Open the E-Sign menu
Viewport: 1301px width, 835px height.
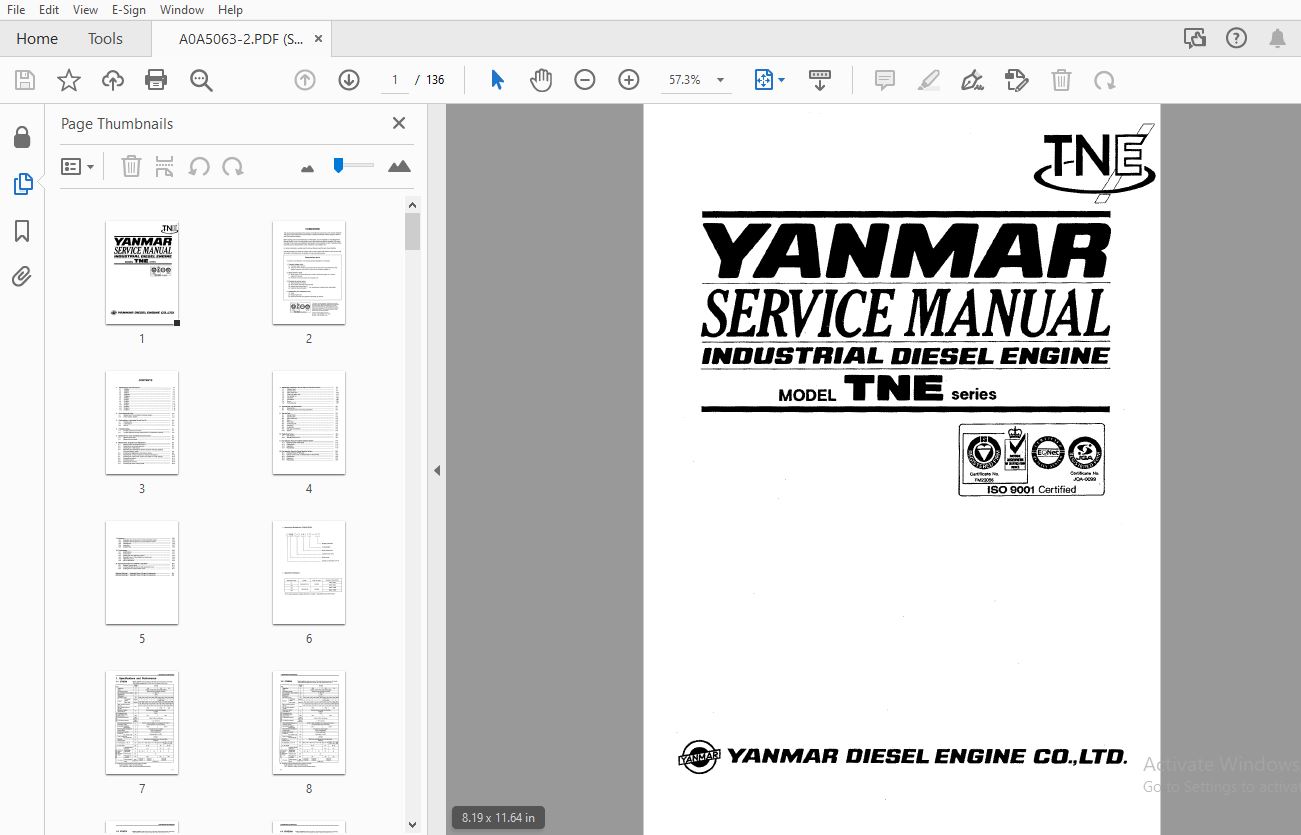click(129, 10)
